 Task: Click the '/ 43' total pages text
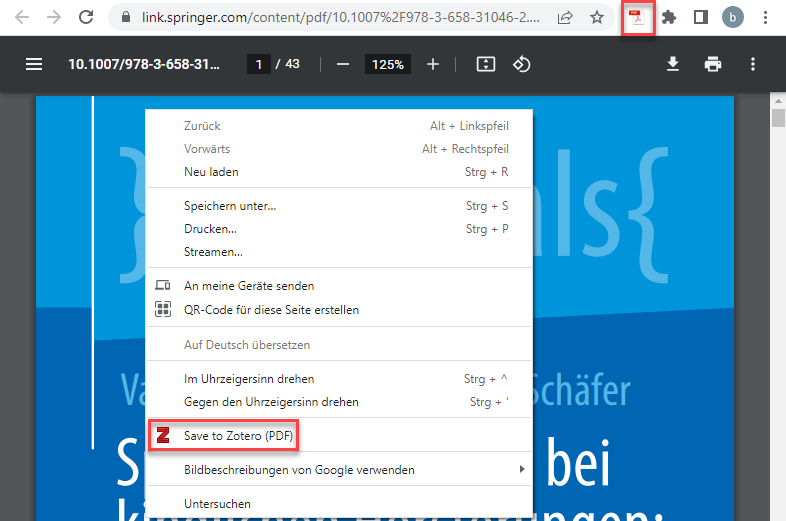(x=287, y=64)
